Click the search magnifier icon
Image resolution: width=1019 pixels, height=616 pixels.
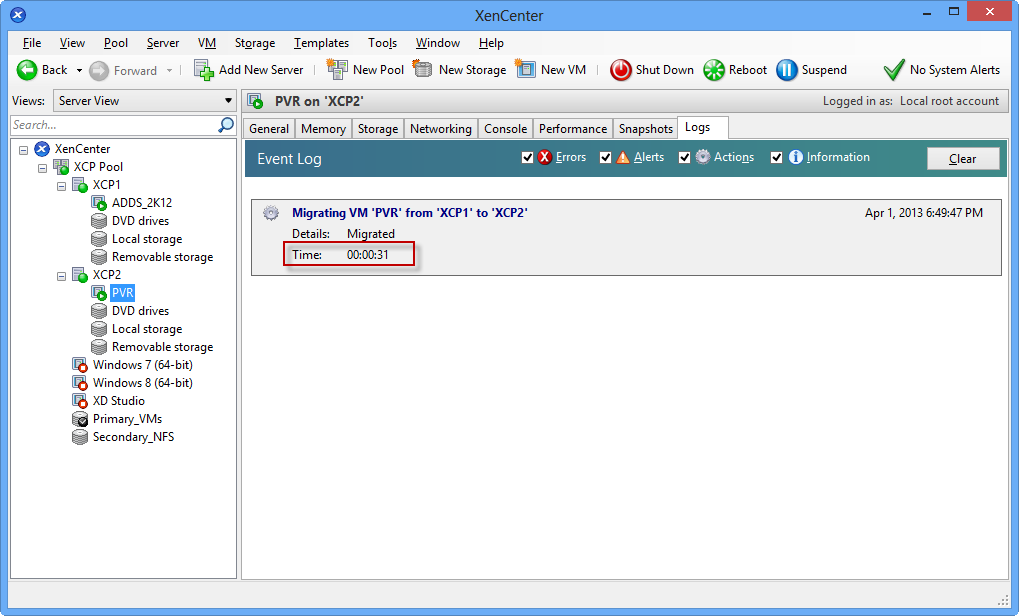tap(226, 125)
